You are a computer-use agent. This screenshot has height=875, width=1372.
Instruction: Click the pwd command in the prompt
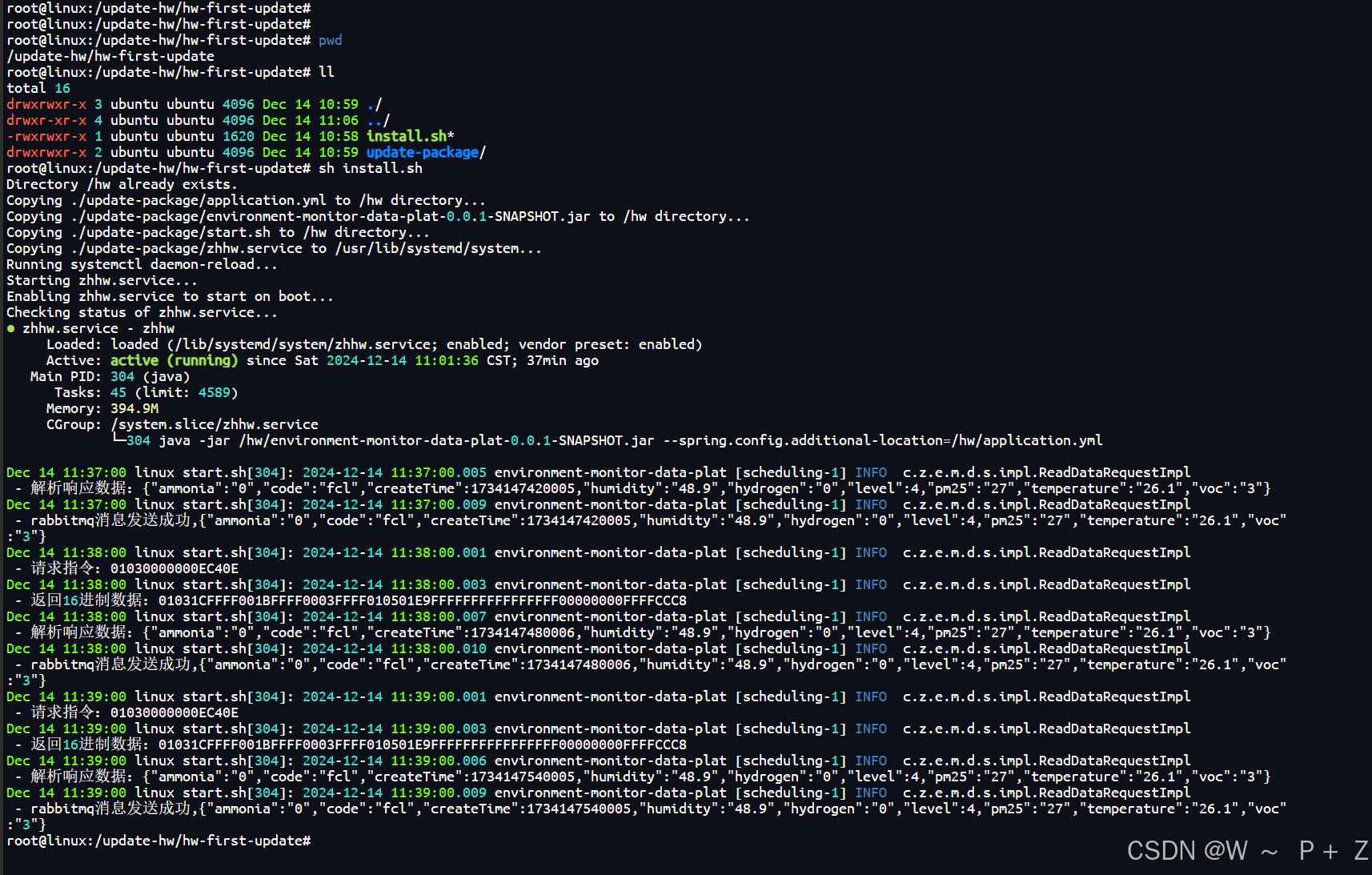[329, 39]
